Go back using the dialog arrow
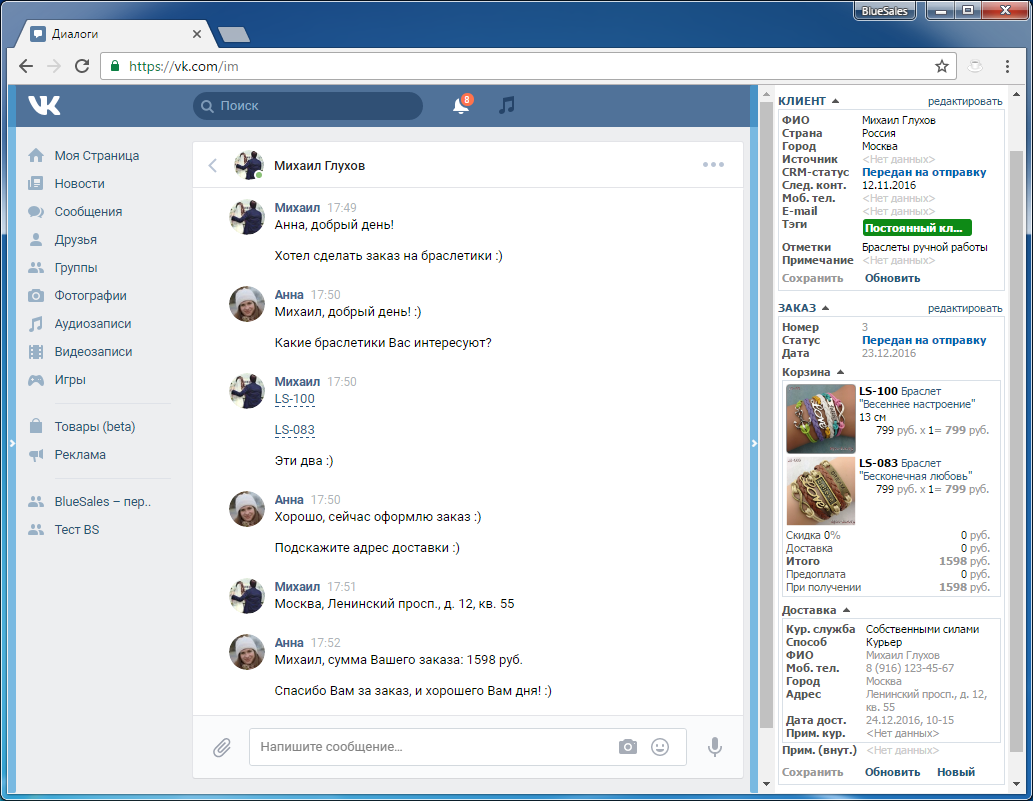Image resolution: width=1033 pixels, height=801 pixels. pyautogui.click(x=212, y=166)
